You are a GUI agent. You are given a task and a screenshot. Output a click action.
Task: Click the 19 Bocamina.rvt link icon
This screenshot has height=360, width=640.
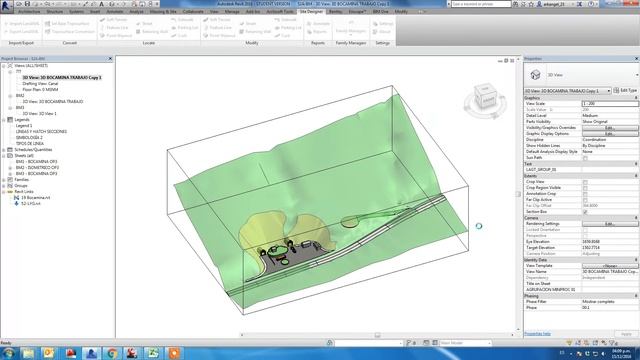(17, 198)
